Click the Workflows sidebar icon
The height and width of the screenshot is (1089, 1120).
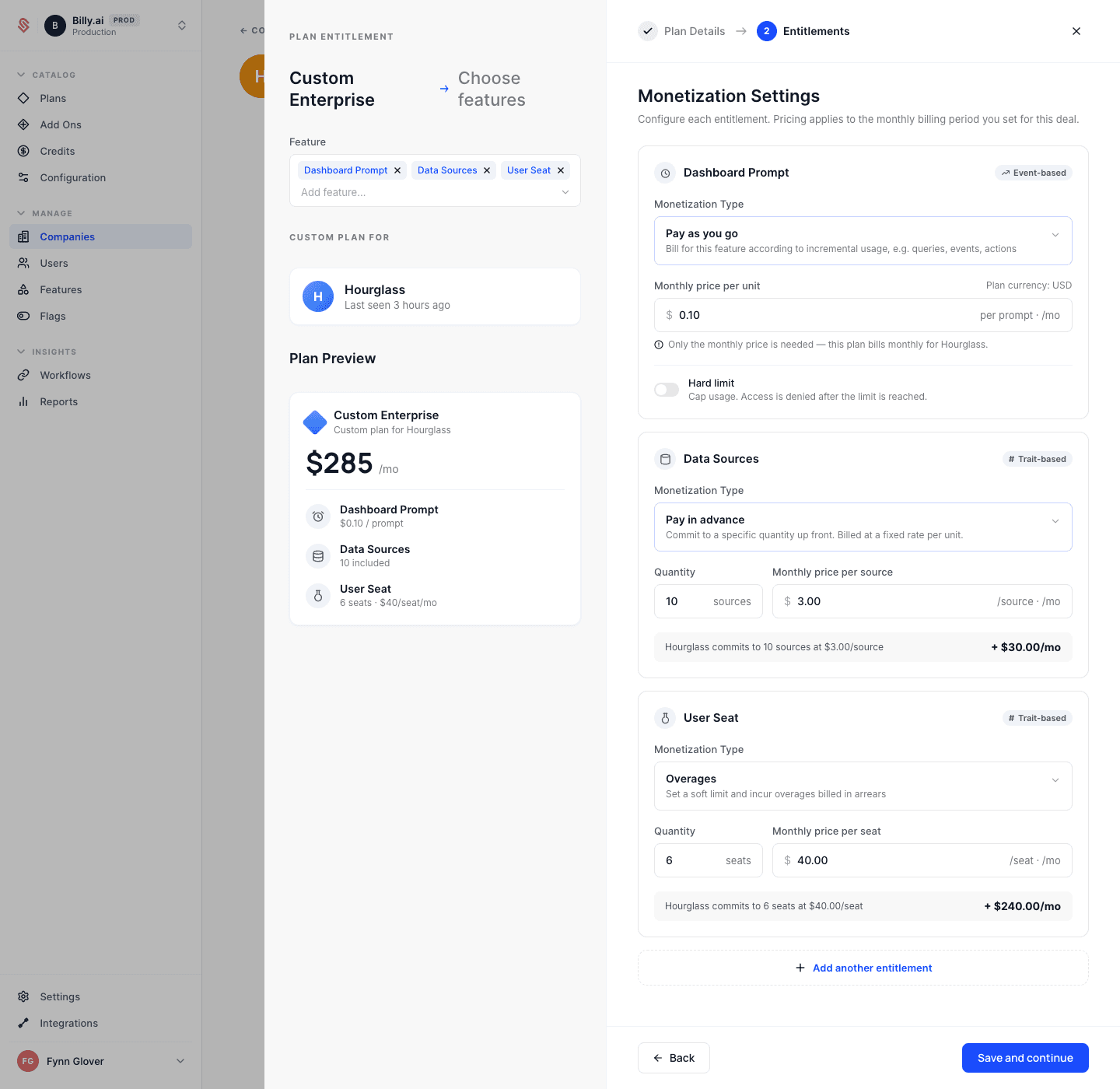23,375
